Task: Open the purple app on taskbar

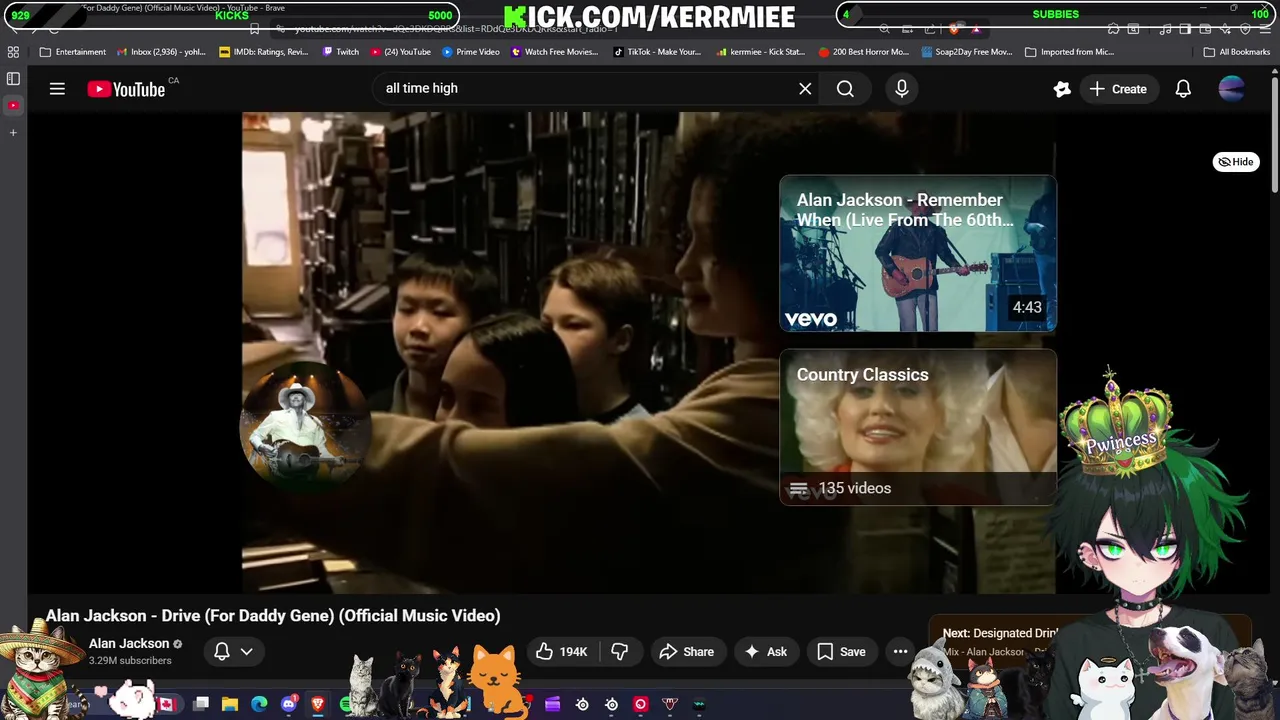Action: pyautogui.click(x=553, y=704)
